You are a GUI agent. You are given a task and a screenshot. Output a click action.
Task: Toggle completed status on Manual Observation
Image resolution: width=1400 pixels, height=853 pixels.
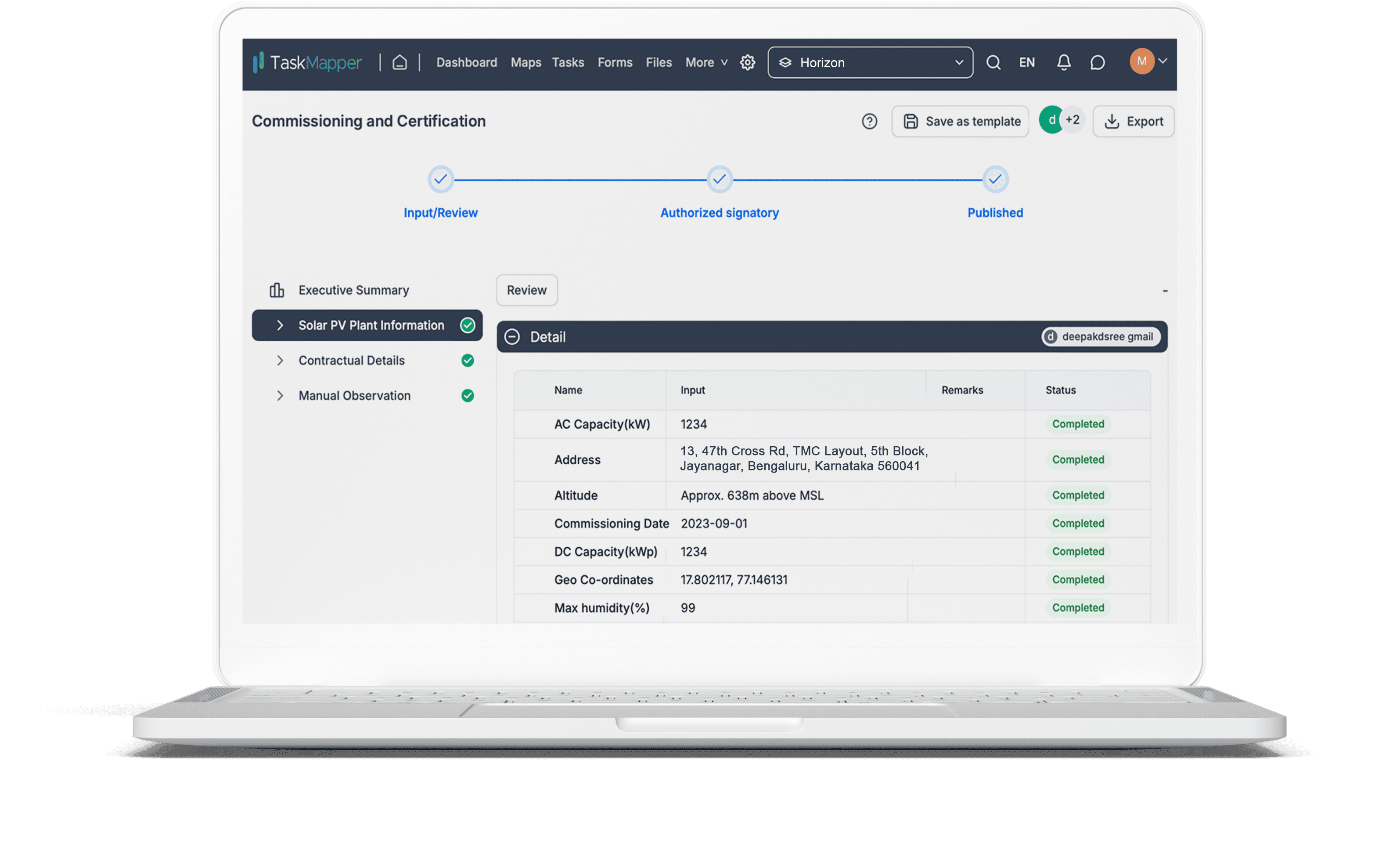click(468, 395)
